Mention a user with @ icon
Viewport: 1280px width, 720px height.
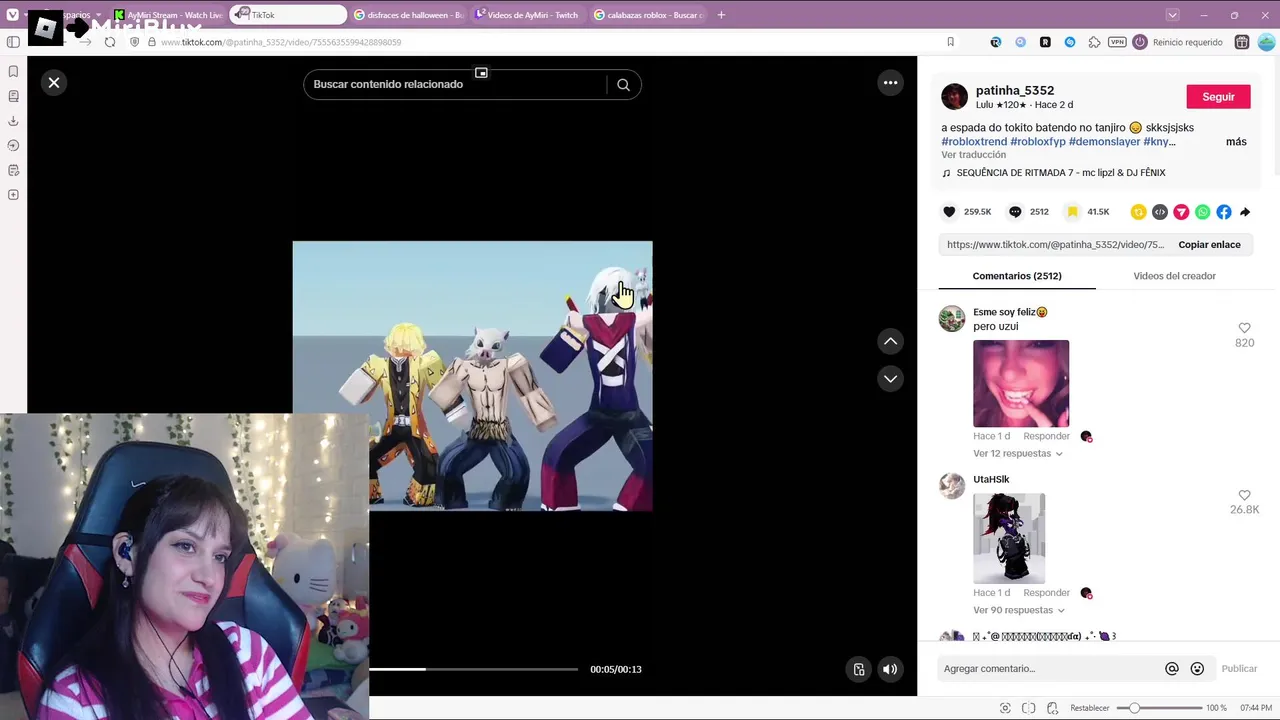point(1172,669)
